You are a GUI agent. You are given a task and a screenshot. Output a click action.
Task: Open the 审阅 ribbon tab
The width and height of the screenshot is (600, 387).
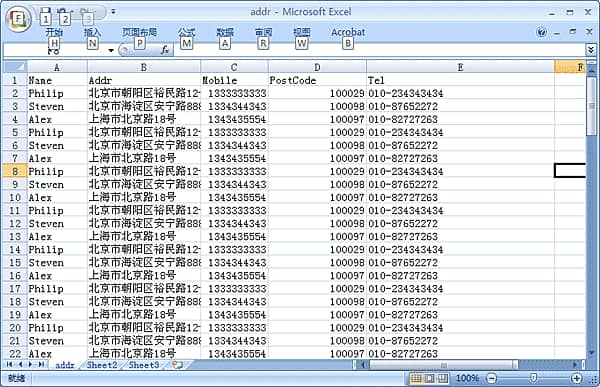263,32
